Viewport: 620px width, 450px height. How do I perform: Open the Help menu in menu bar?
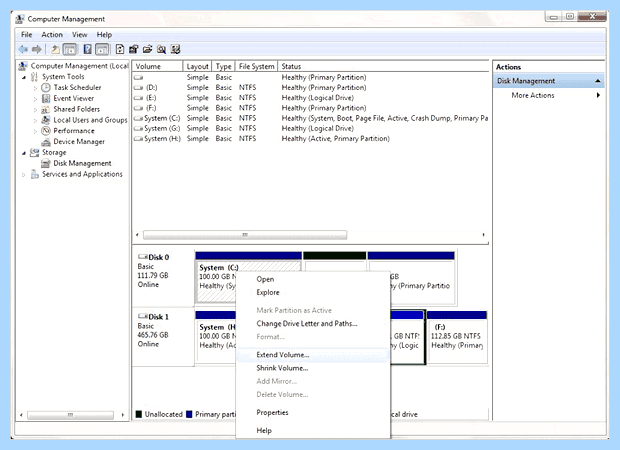coord(104,34)
